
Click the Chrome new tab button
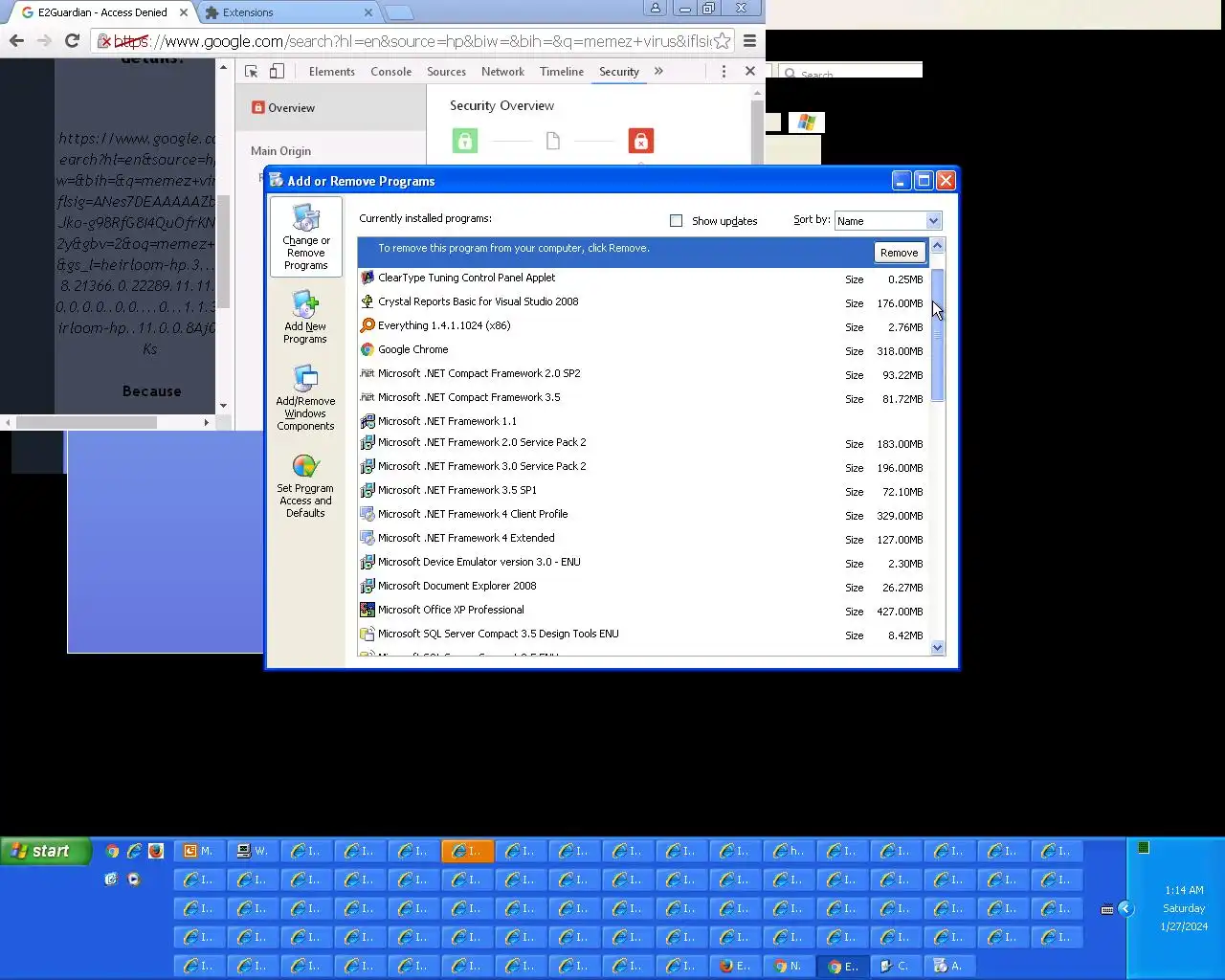pyautogui.click(x=399, y=12)
